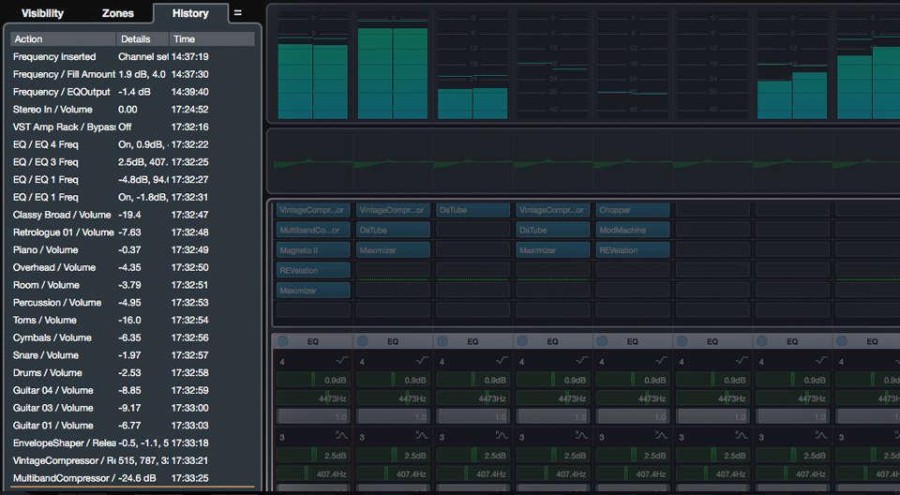The height and width of the screenshot is (495, 900).
Task: Select the MultibandCompressor -24.6 dB history row
Action: pyautogui.click(x=133, y=478)
